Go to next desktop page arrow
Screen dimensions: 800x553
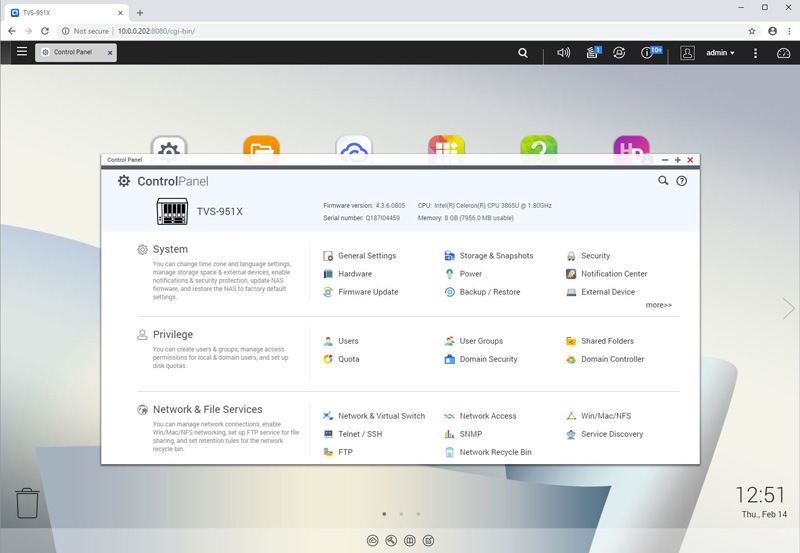[788, 308]
